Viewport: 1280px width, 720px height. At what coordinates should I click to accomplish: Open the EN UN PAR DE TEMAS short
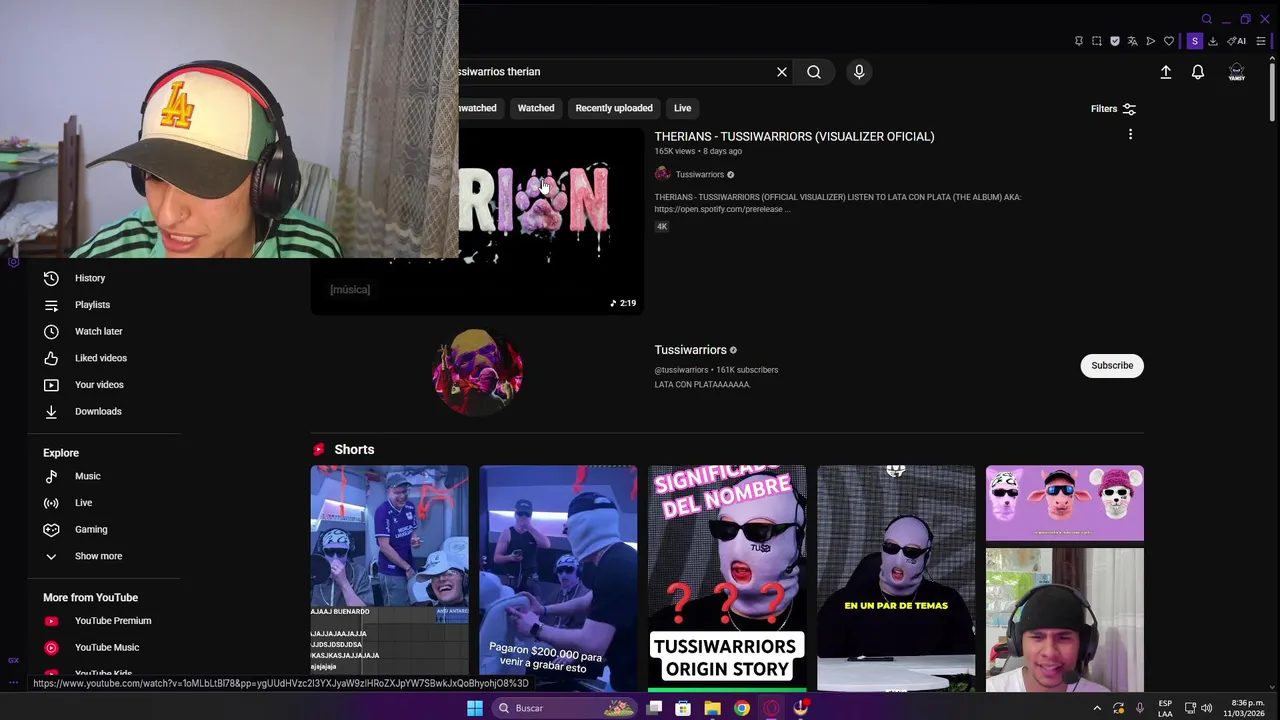[x=896, y=578]
